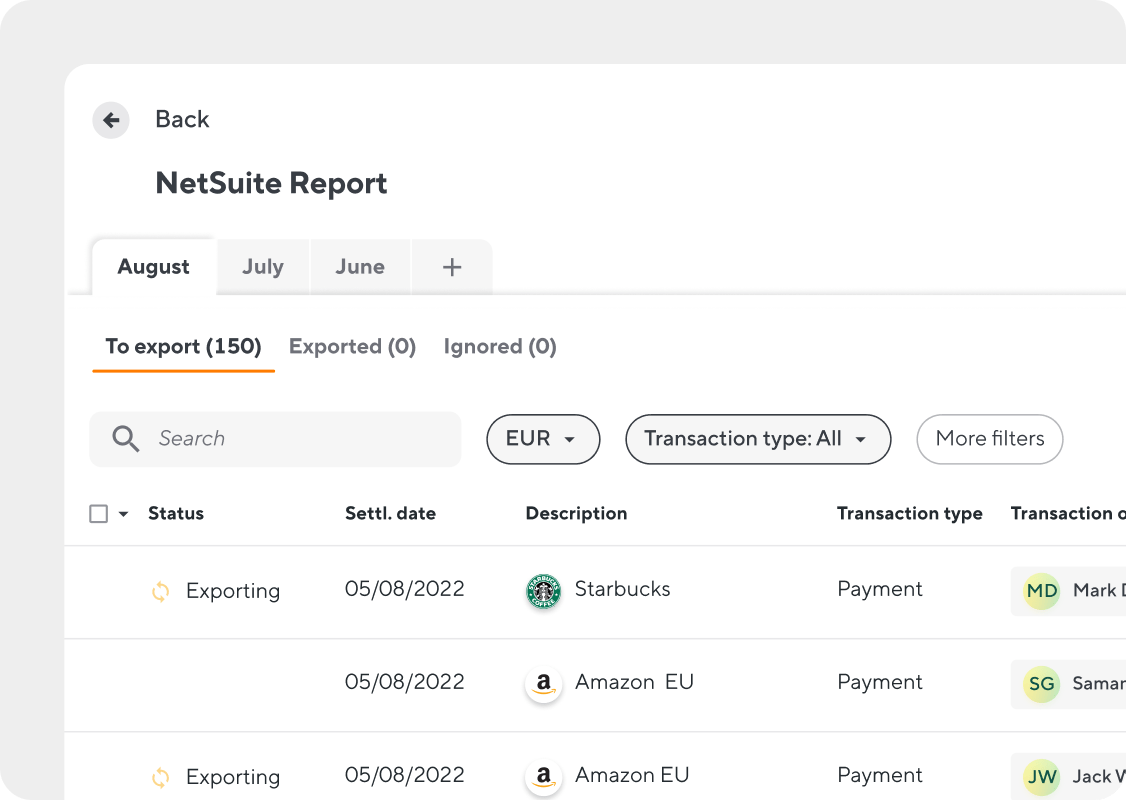This screenshot has height=800, width=1126.
Task: Click the MD avatar for Mark
Action: [x=1042, y=591]
